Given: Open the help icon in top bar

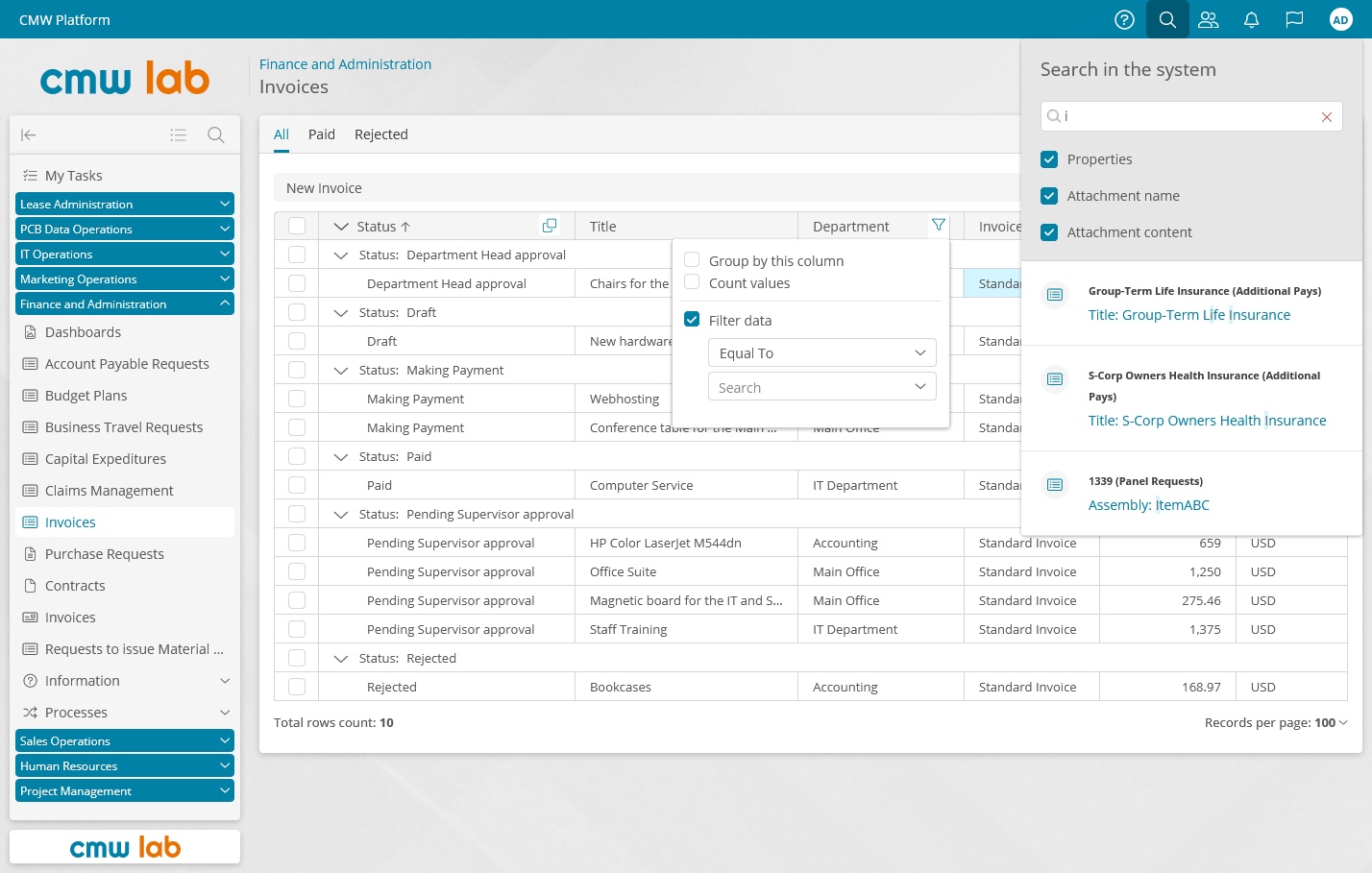Looking at the screenshot, I should point(1124,19).
